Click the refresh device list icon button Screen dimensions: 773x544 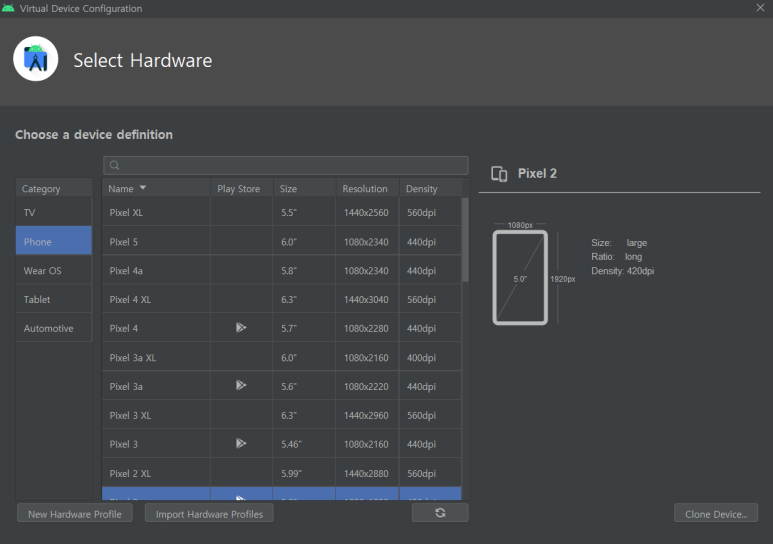(x=440, y=513)
